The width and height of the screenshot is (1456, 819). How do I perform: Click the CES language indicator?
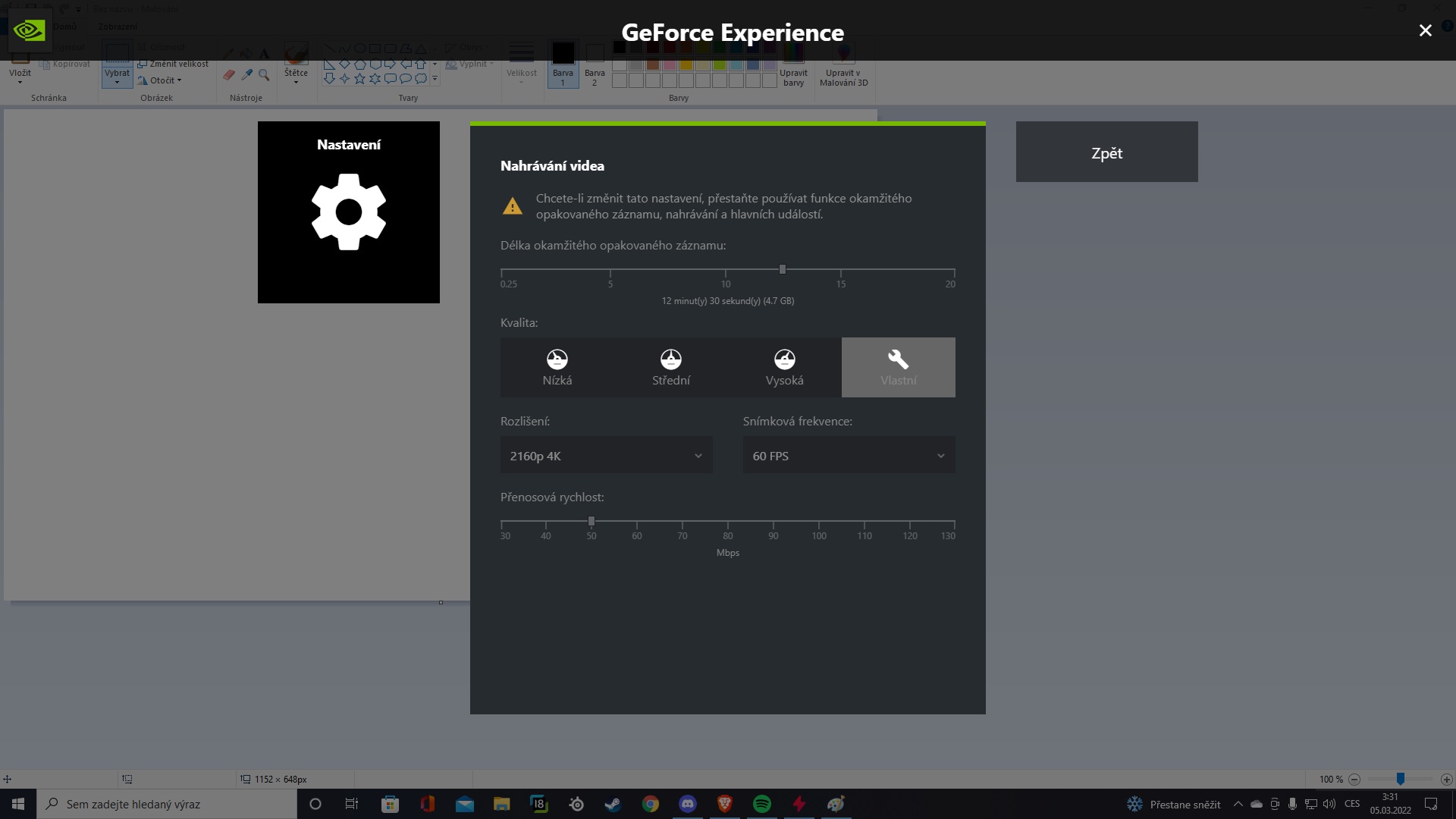click(1352, 804)
